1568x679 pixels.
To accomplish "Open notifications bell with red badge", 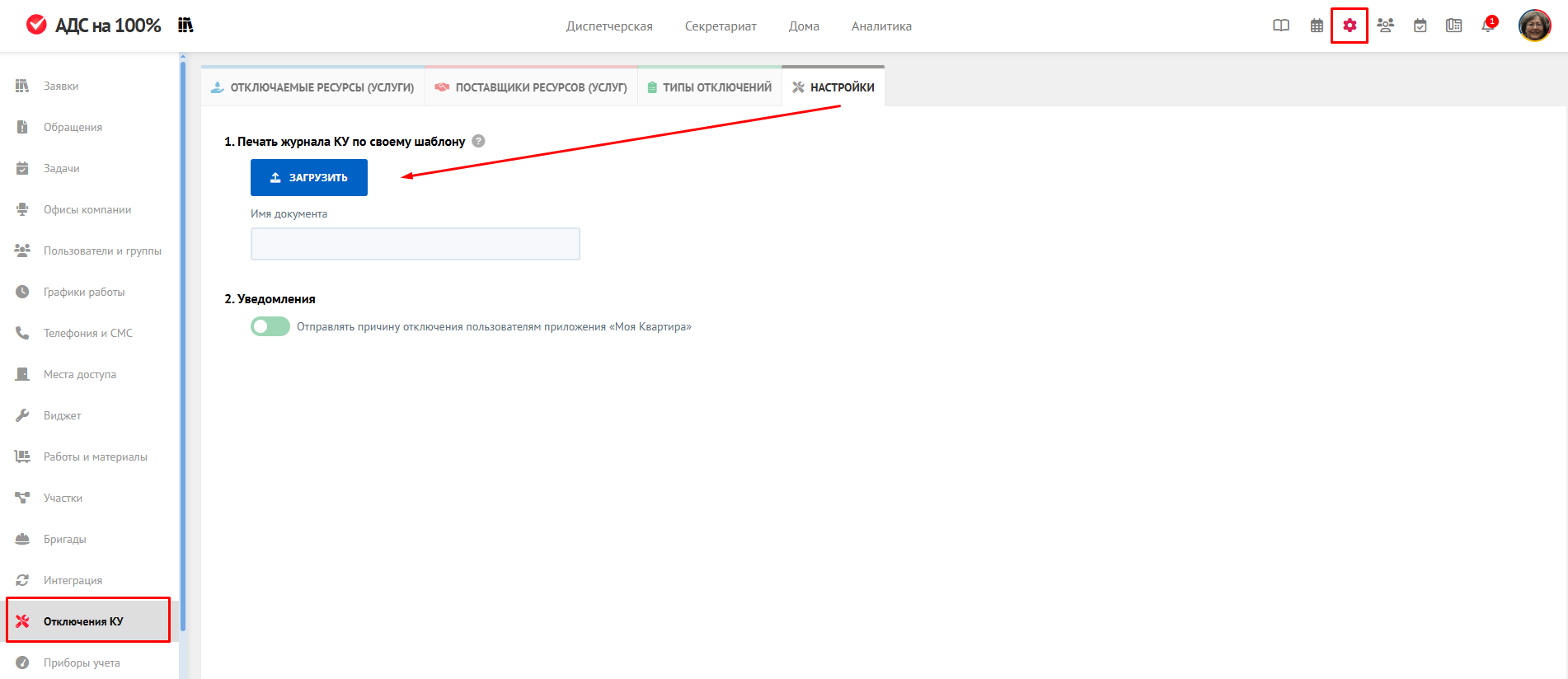I will click(x=1488, y=26).
